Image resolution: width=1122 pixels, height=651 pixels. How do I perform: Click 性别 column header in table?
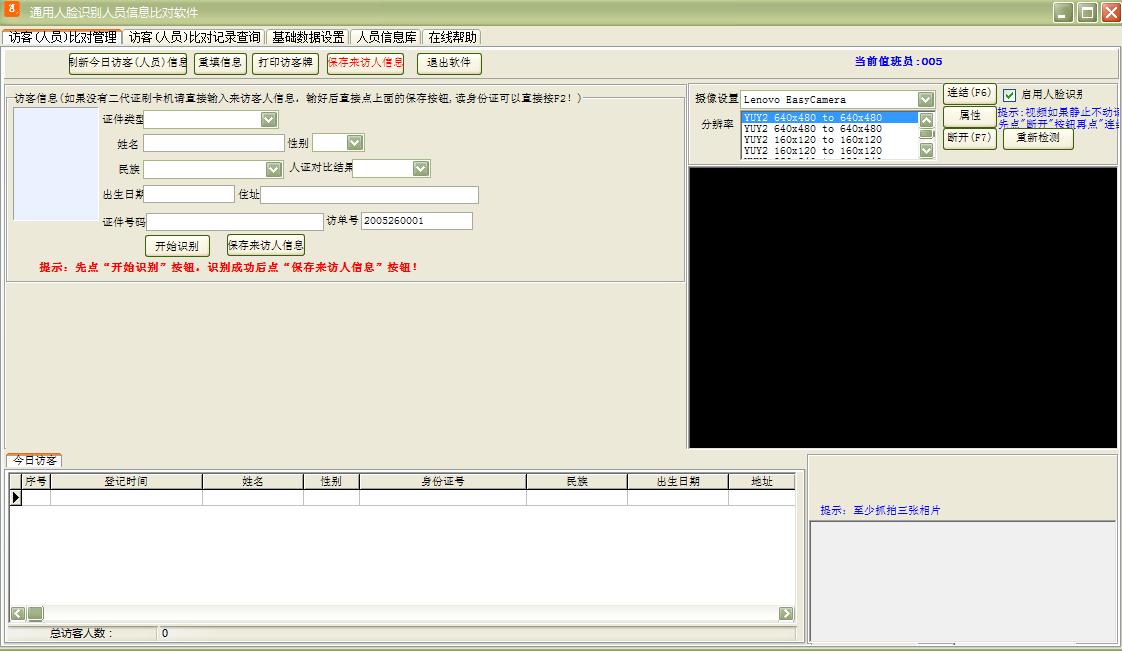click(x=331, y=481)
